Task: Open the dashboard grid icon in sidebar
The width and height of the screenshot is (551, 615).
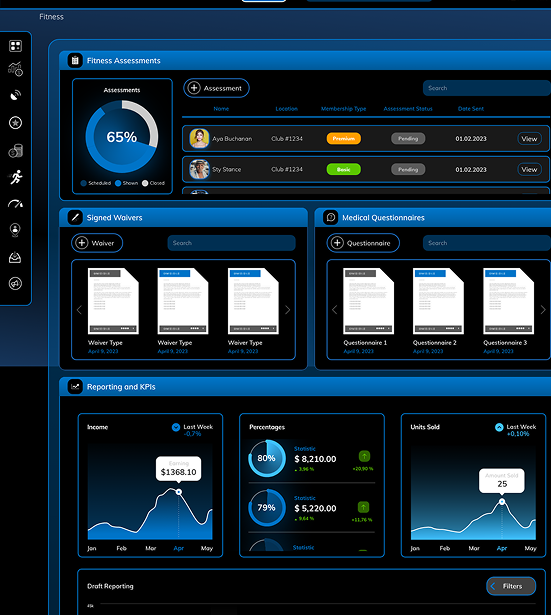Action: pyautogui.click(x=15, y=46)
